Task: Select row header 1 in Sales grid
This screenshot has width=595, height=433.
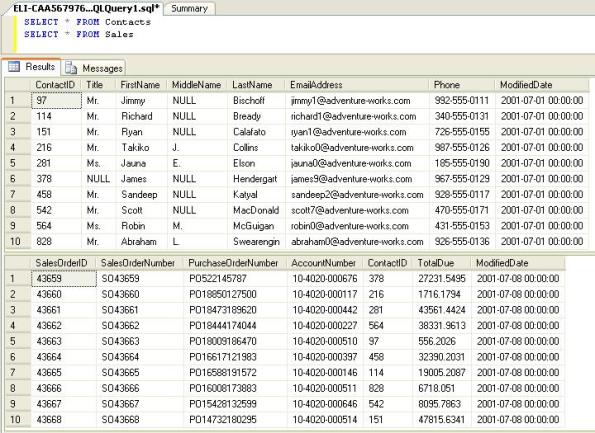Action: 17,279
